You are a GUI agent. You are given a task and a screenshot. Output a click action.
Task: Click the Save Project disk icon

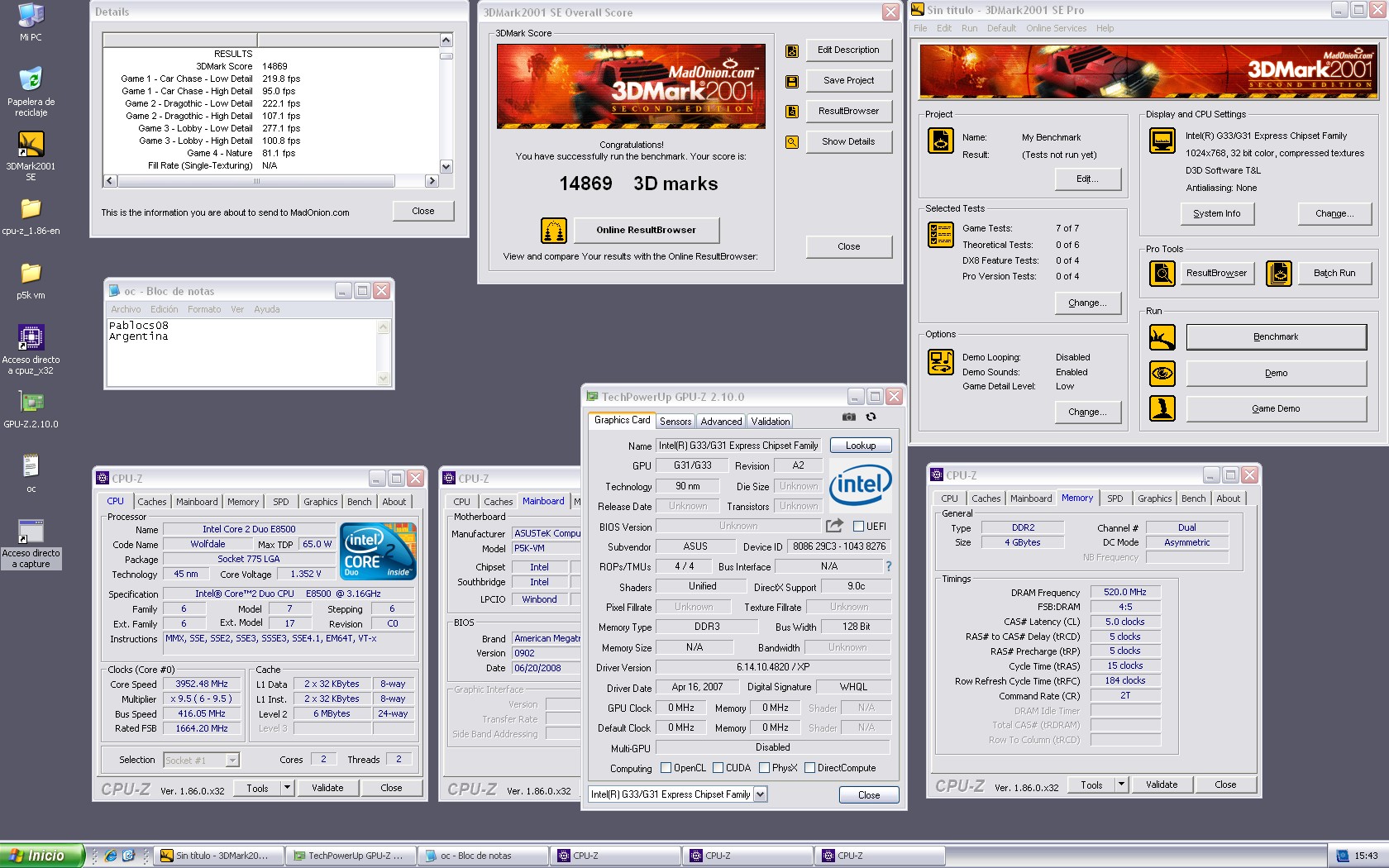(x=792, y=81)
